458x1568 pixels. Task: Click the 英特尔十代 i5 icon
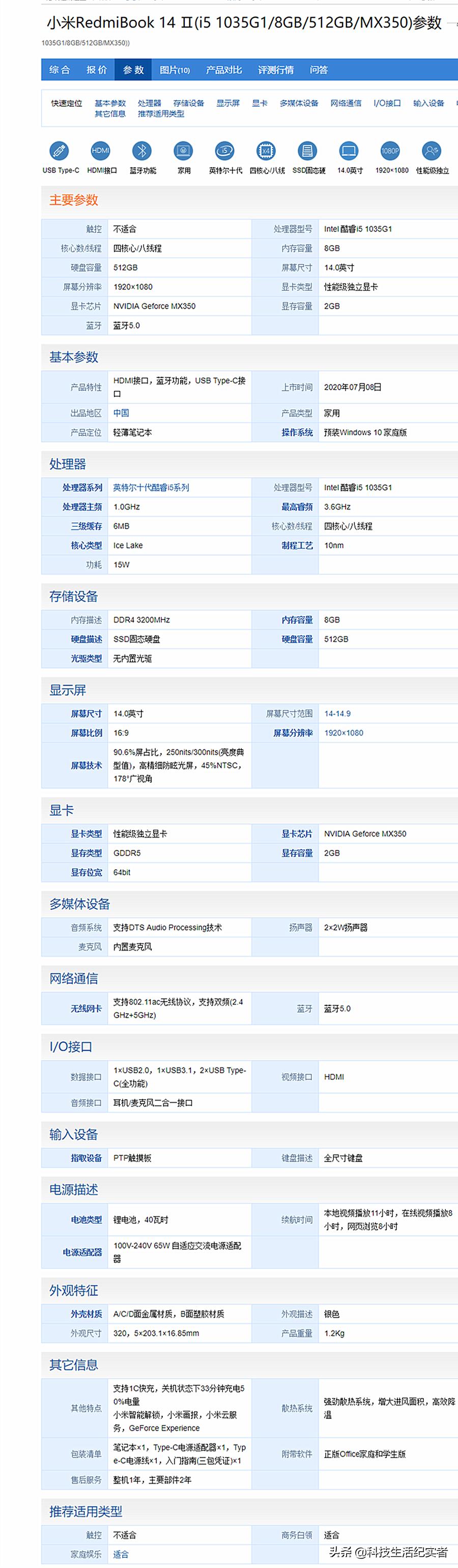225,151
